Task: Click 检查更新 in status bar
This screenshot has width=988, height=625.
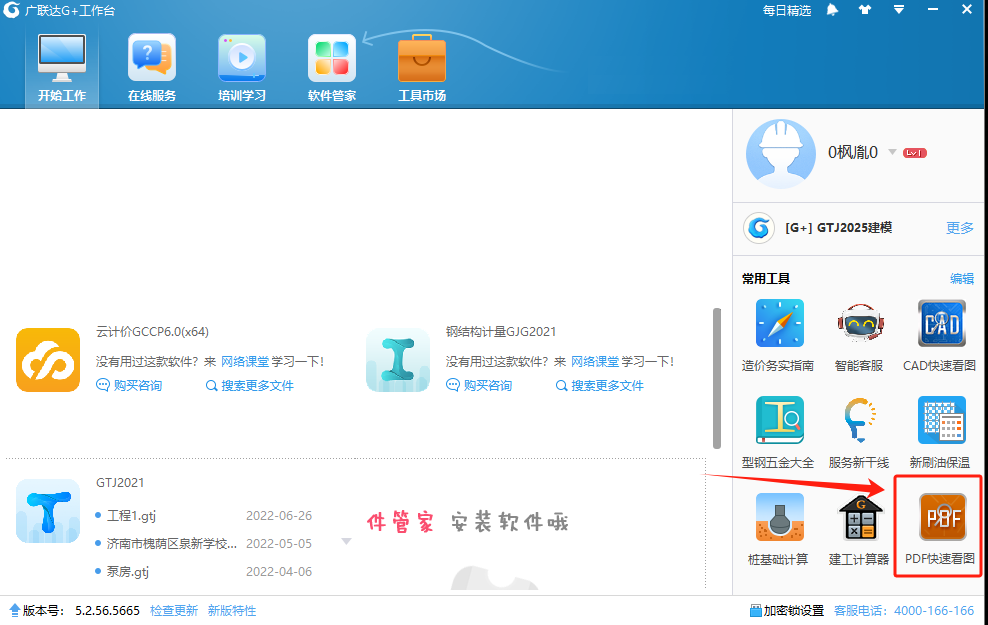Action: pos(174,611)
